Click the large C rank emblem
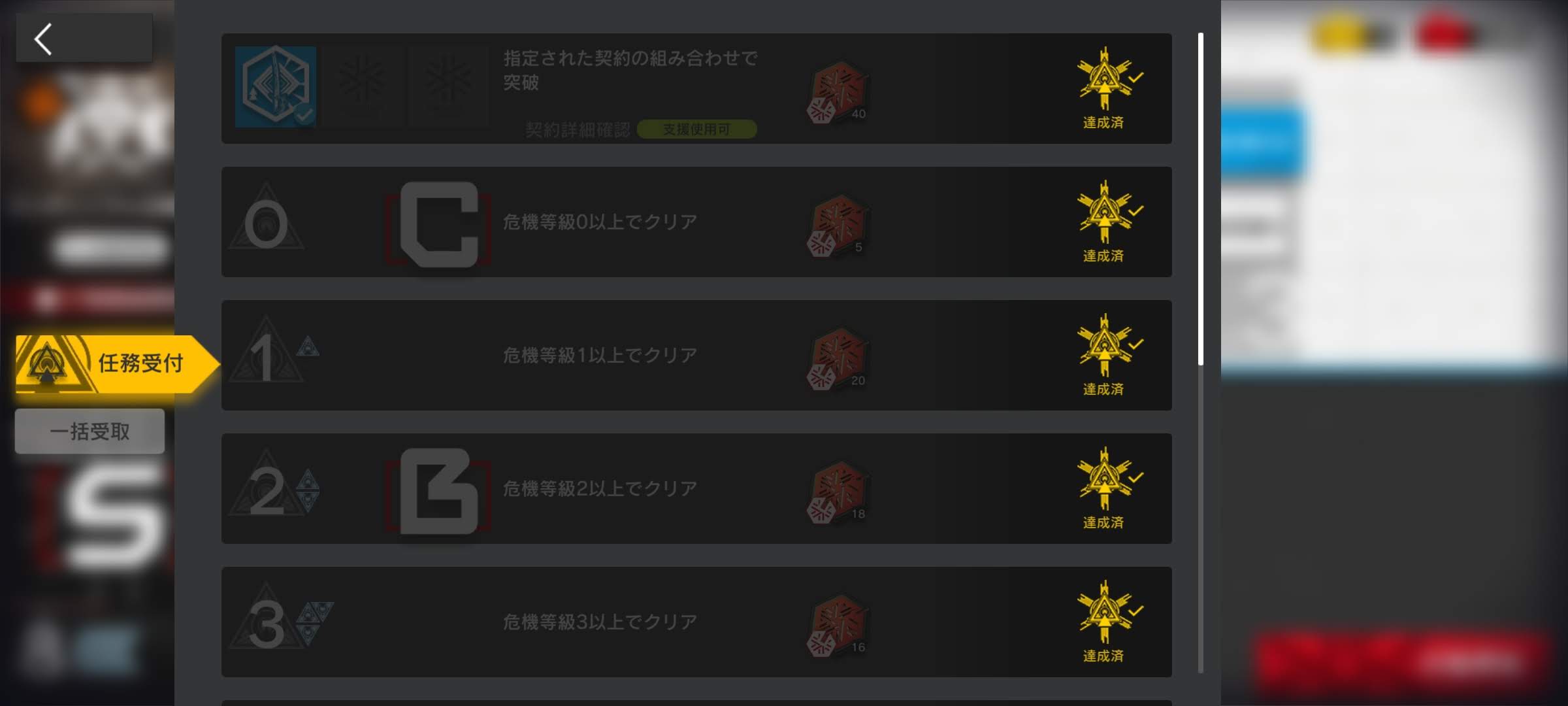 point(438,224)
